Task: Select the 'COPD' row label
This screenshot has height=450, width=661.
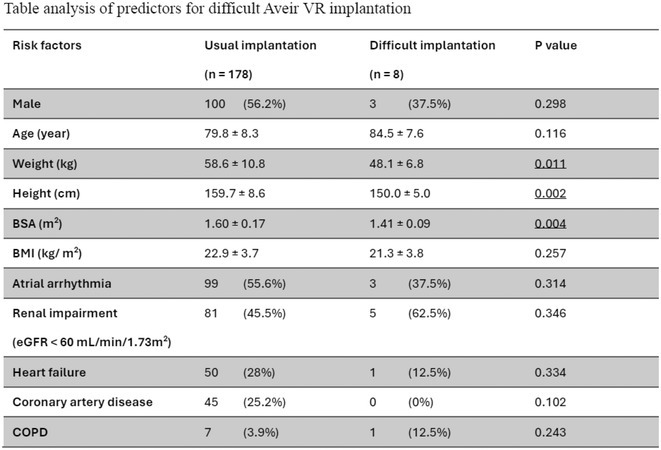Action: click(30, 432)
